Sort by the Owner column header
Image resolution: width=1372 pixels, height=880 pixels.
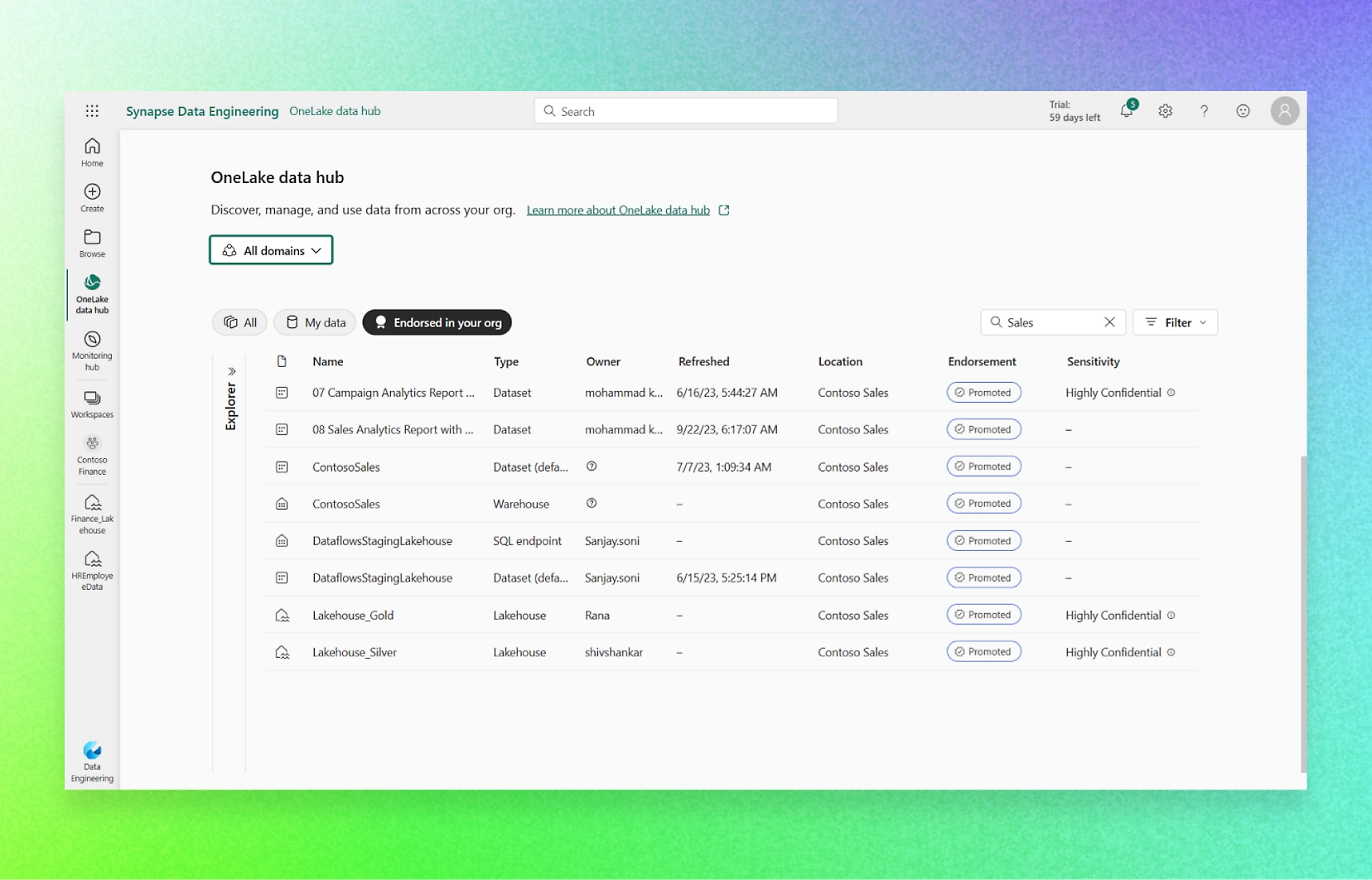603,361
